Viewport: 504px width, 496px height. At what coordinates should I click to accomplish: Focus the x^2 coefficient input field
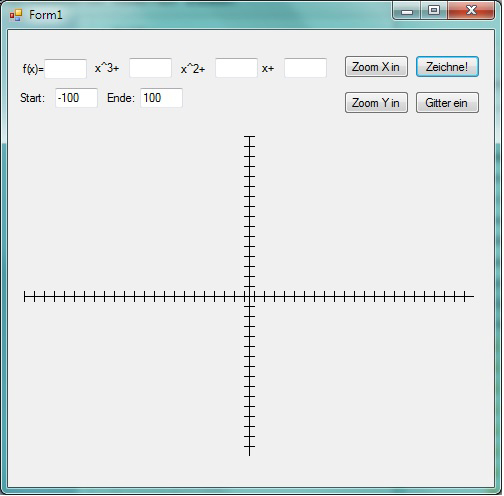[x=151, y=68]
